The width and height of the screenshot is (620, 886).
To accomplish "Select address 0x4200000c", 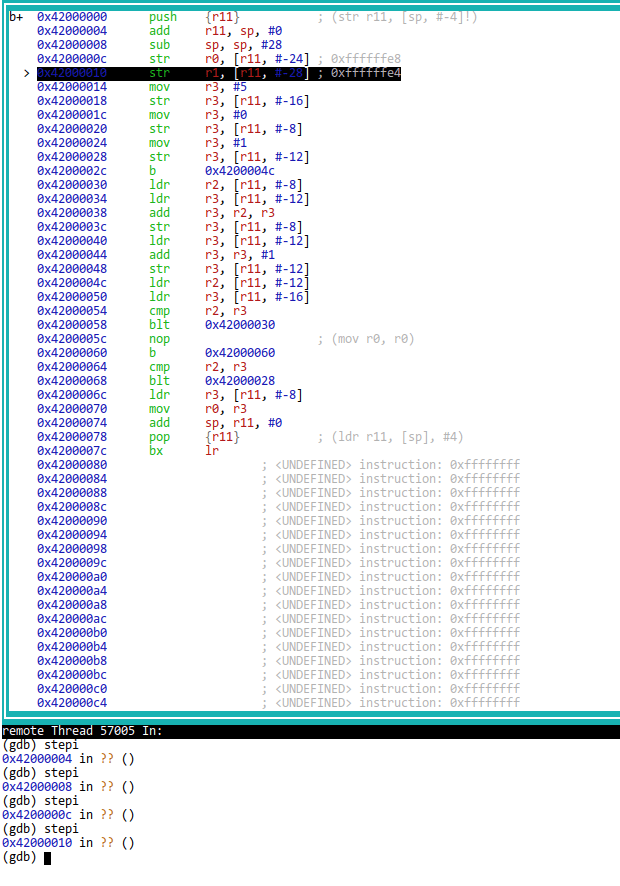I will click(72, 59).
